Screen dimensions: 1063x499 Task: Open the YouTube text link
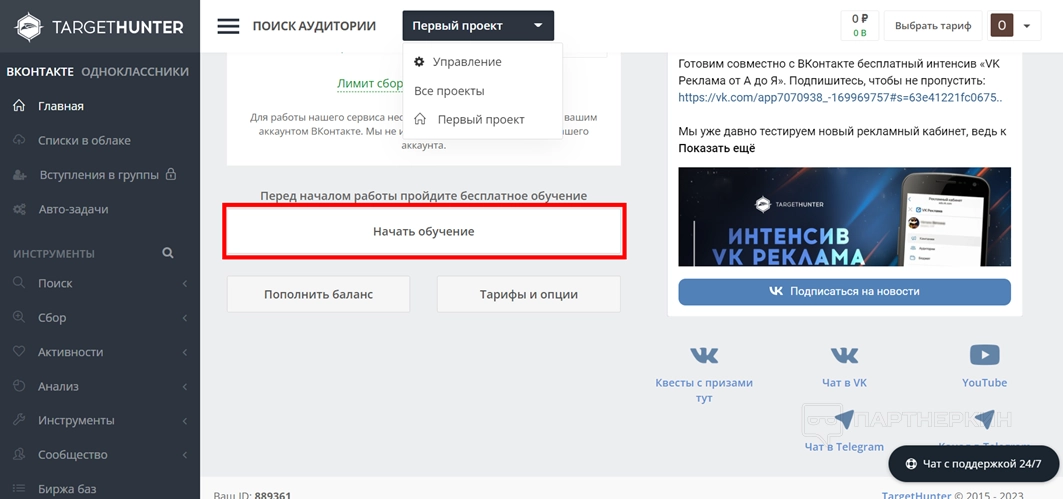click(x=984, y=382)
